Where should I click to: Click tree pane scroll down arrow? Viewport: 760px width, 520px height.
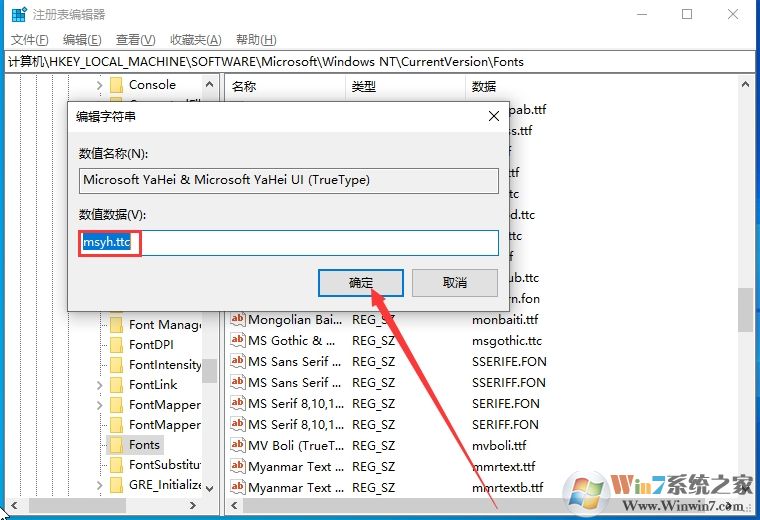210,488
